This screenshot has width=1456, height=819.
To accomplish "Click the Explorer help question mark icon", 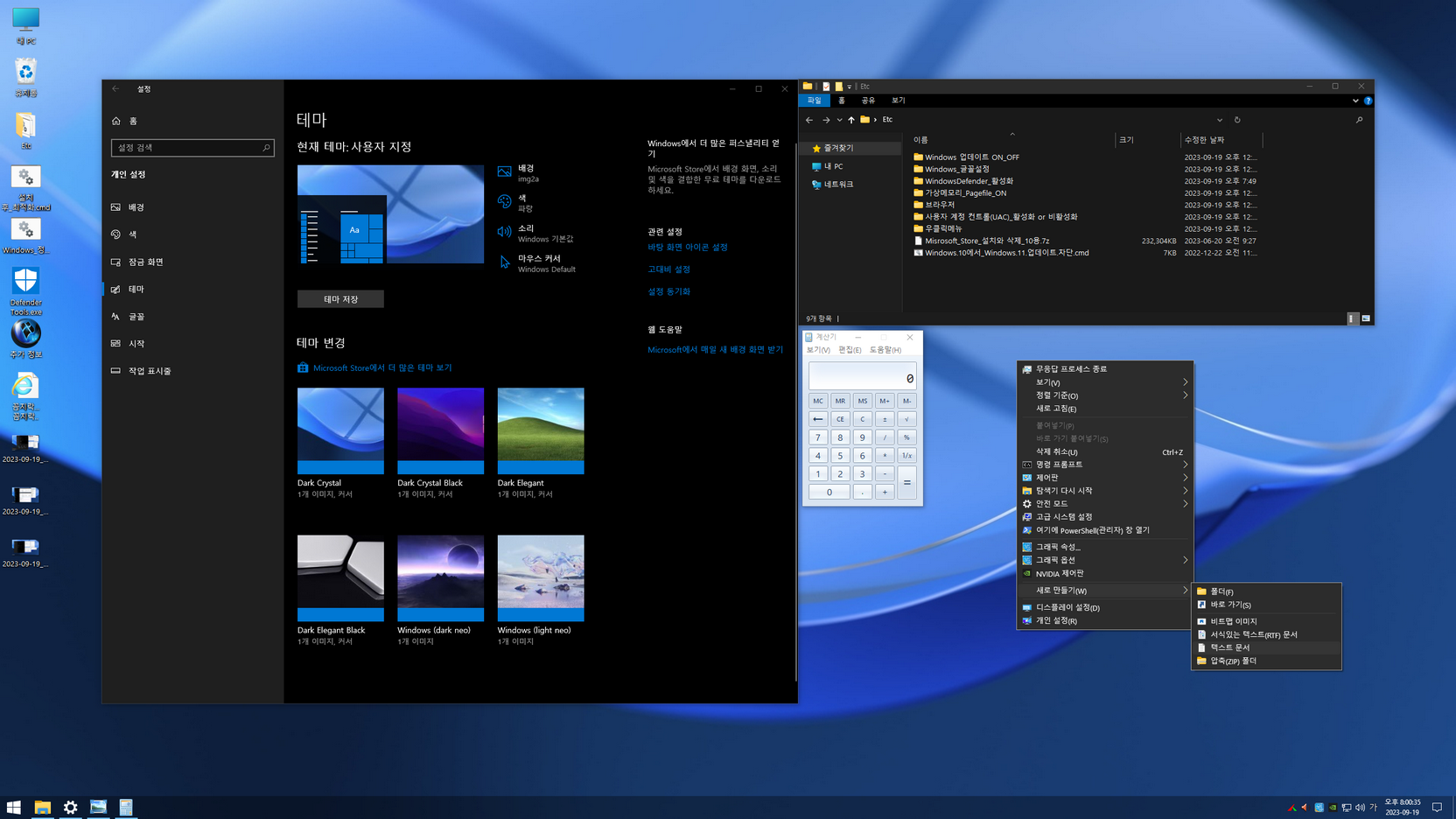I will click(1368, 101).
